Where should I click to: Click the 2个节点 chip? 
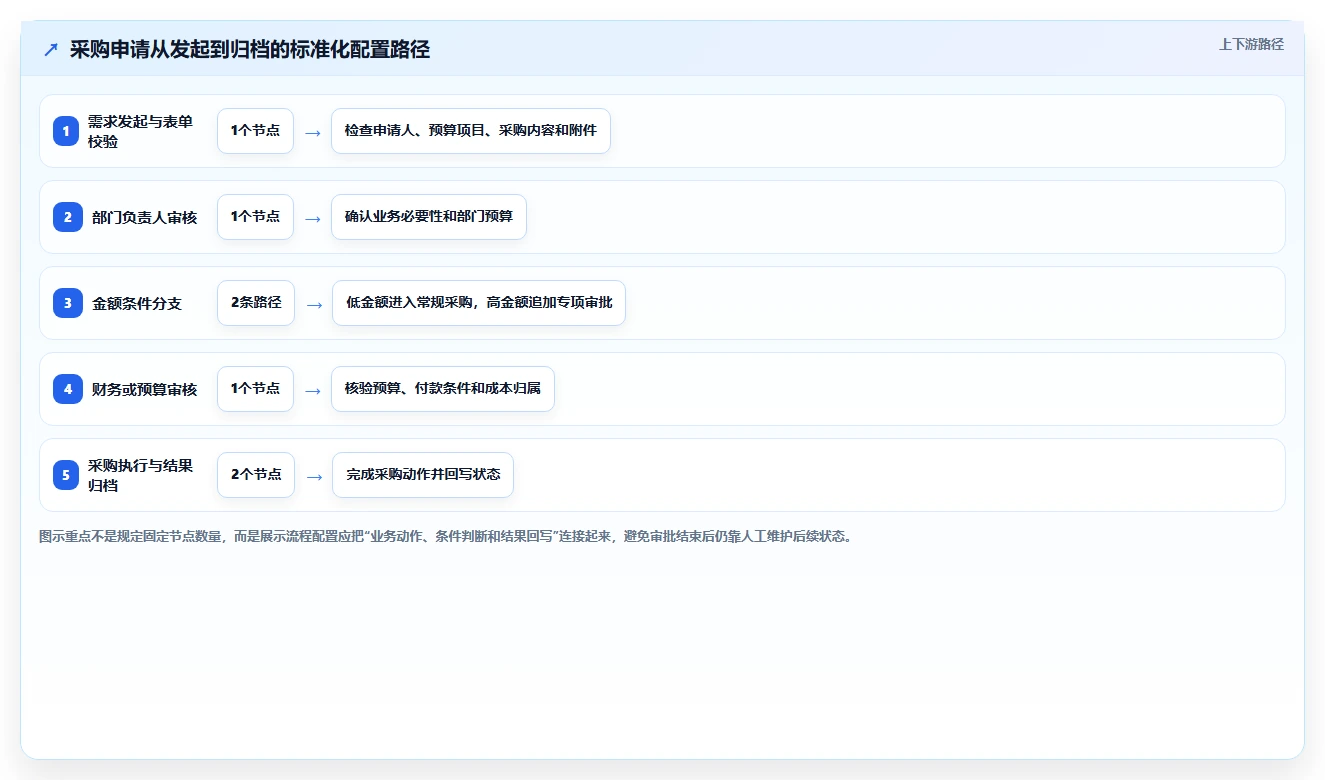(x=256, y=475)
